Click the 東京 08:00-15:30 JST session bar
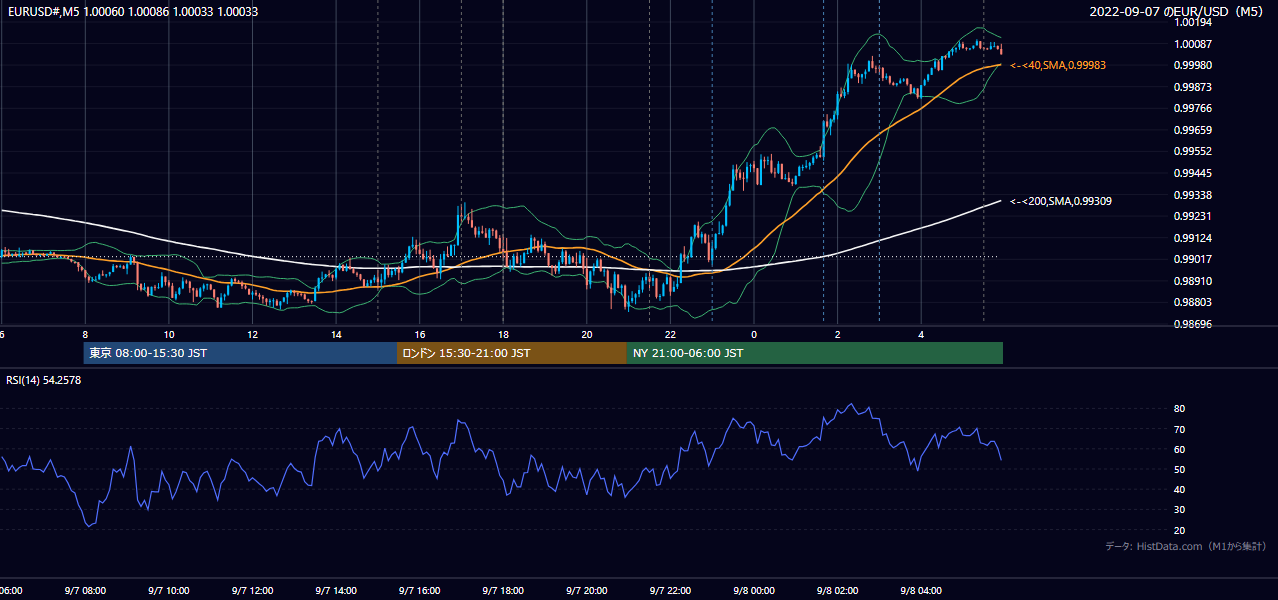1278x600 pixels. coord(240,353)
